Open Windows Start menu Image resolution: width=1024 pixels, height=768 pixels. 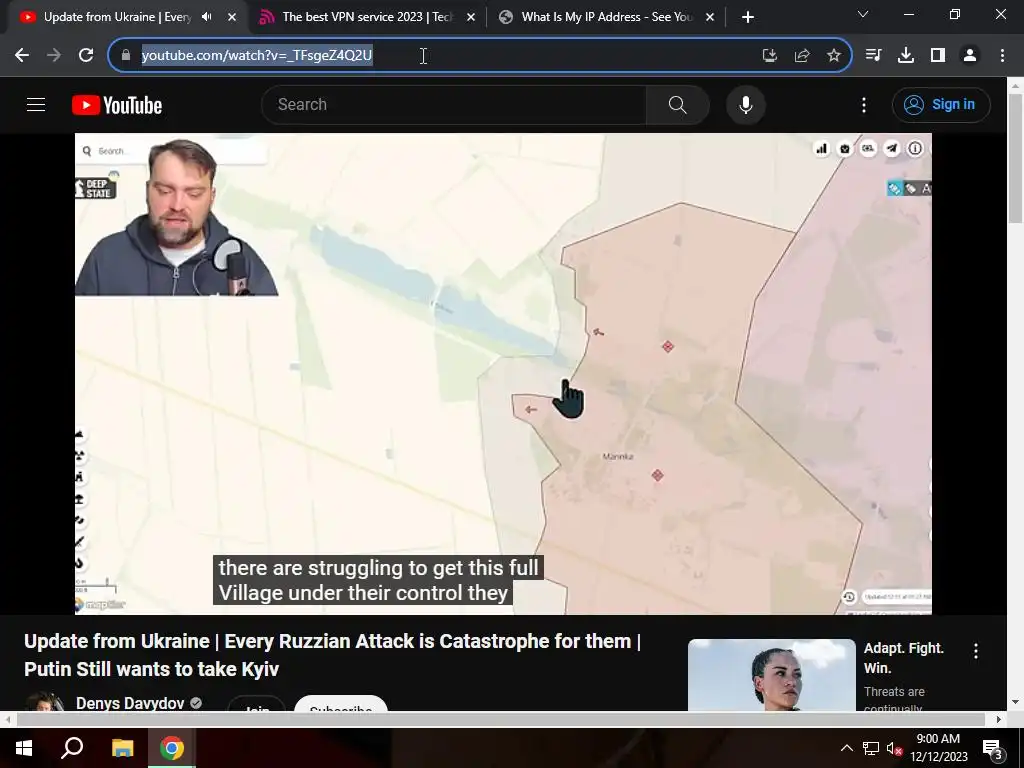(24, 748)
